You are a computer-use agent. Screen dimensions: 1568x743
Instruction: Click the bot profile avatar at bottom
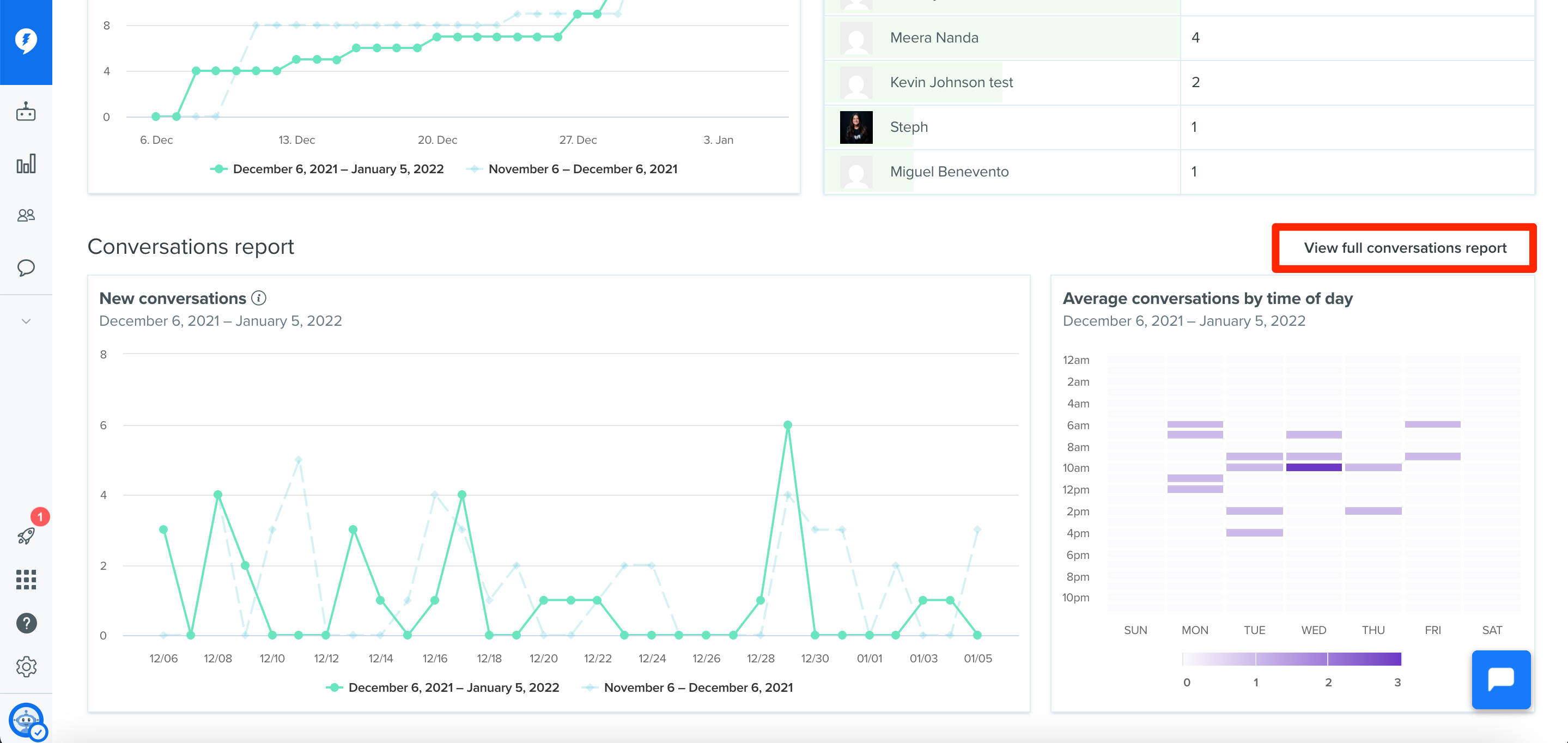(27, 721)
